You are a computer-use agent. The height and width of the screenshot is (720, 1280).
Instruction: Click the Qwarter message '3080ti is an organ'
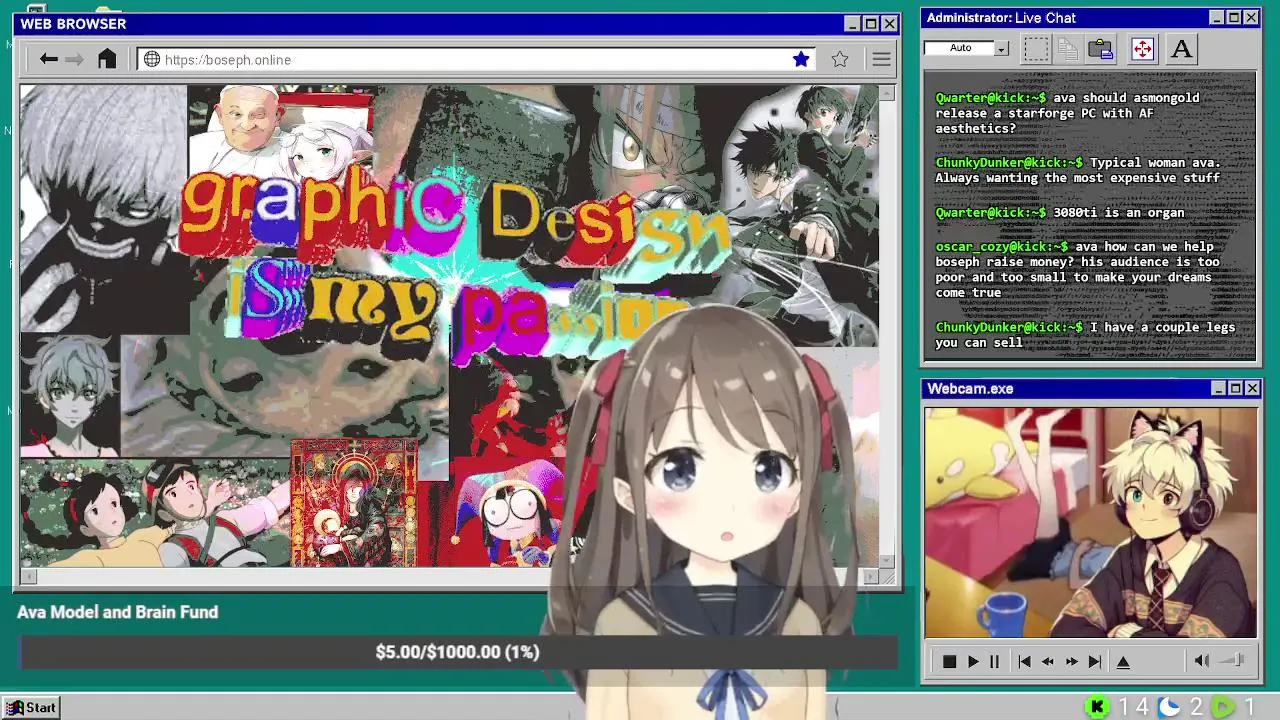point(1060,212)
